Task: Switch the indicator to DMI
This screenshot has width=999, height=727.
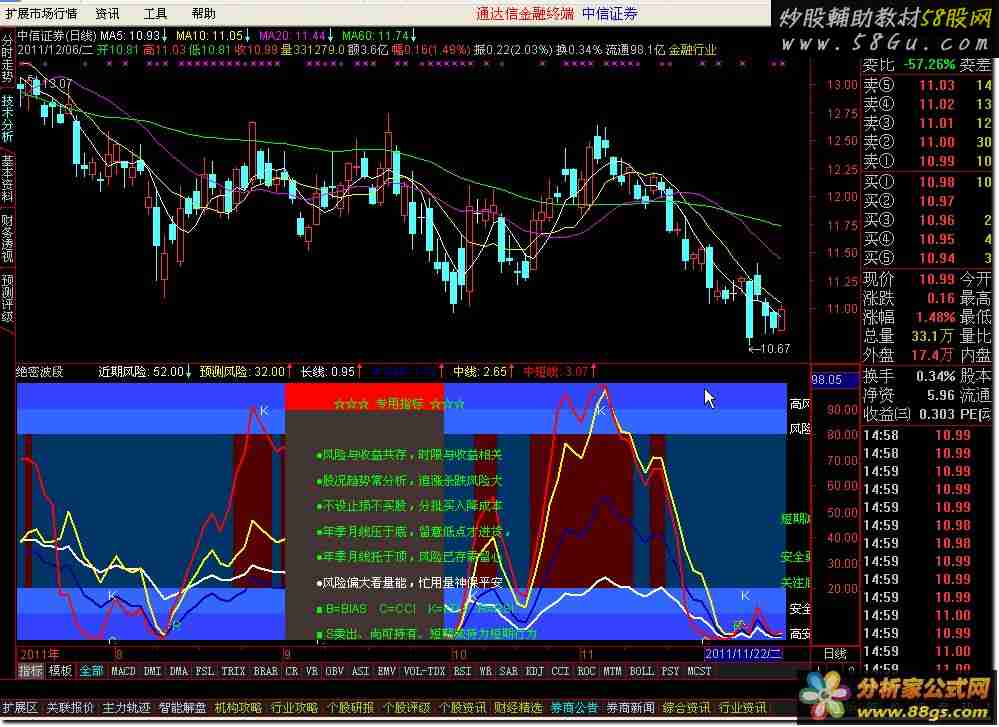Action: (x=152, y=671)
